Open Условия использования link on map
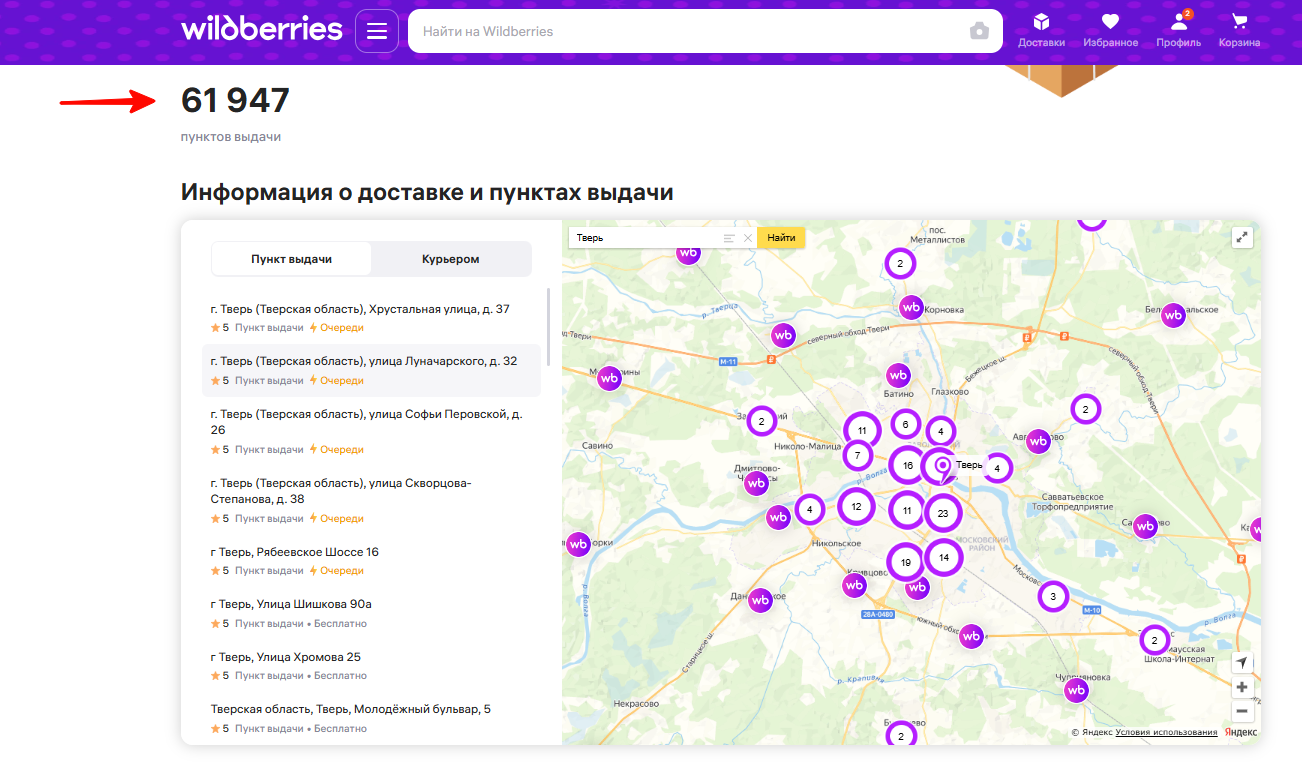 (x=1166, y=733)
